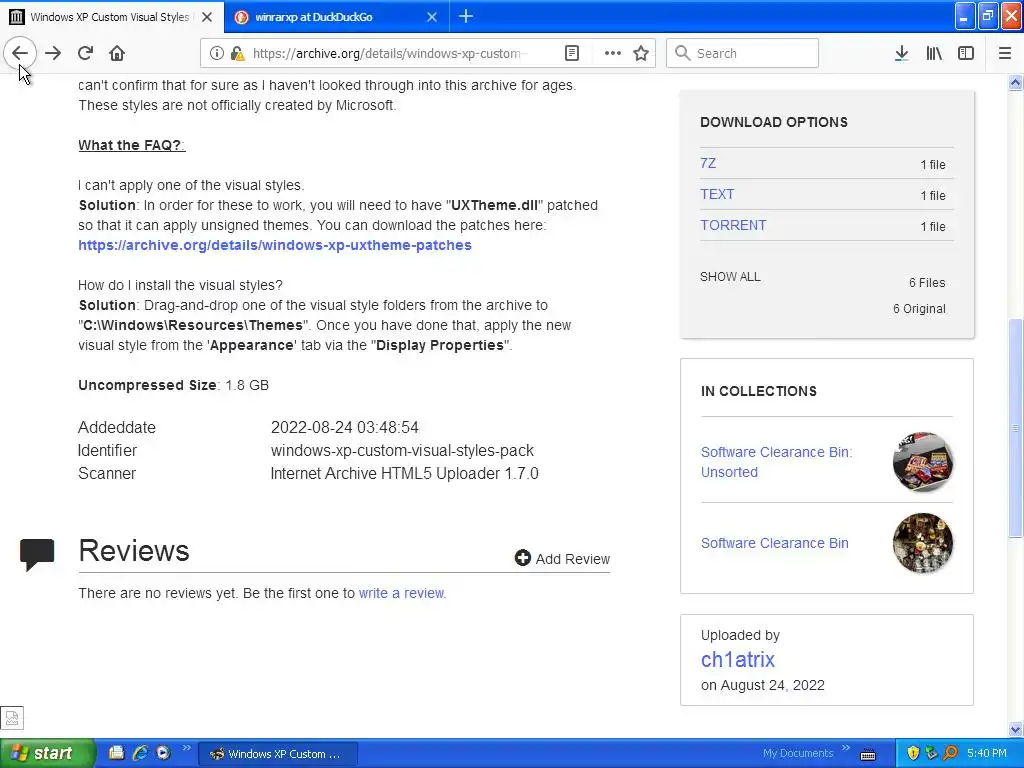Choose the TORRENT download option
Screen dimensions: 1024x768
point(733,225)
